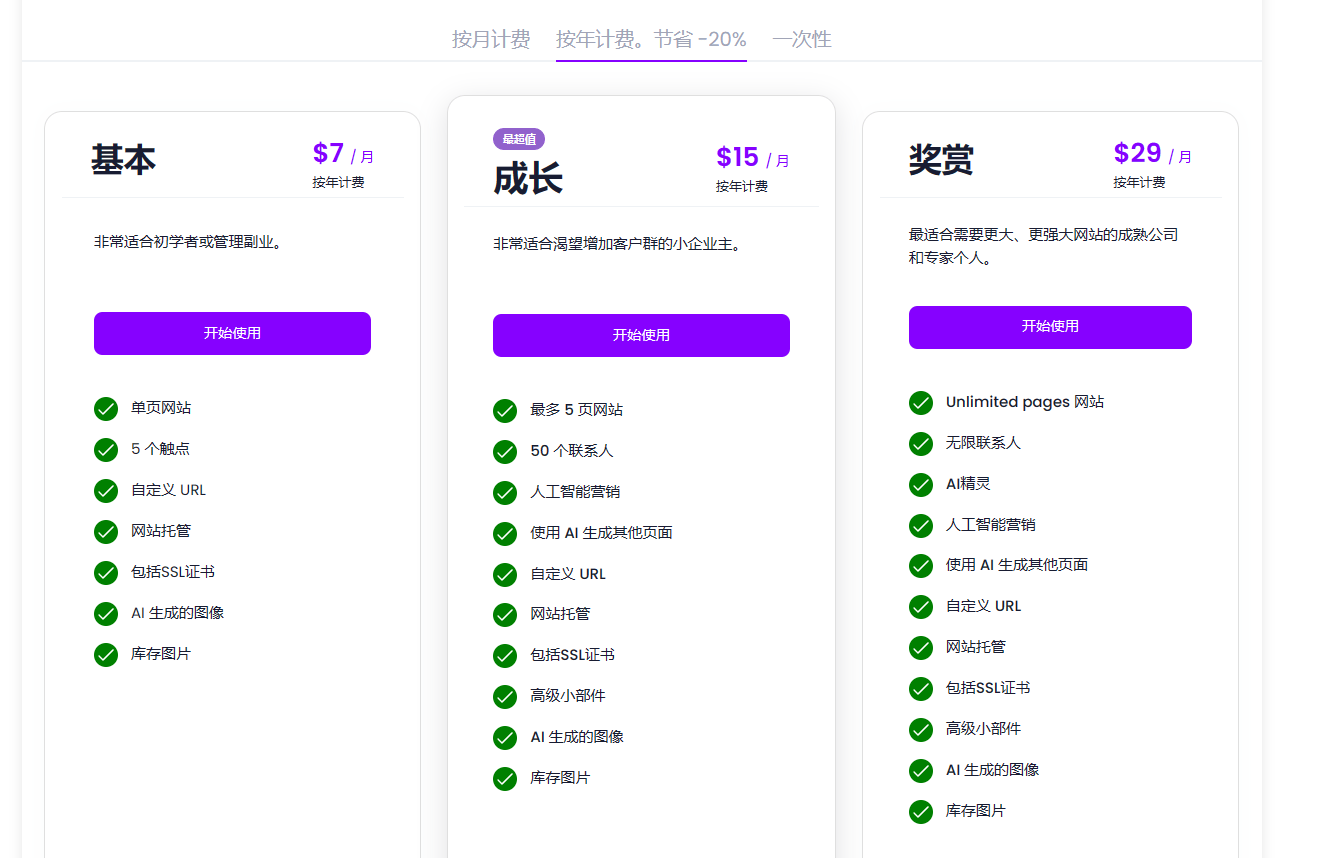Click the checkmark icon next to 最多 5 页网站

pos(505,410)
